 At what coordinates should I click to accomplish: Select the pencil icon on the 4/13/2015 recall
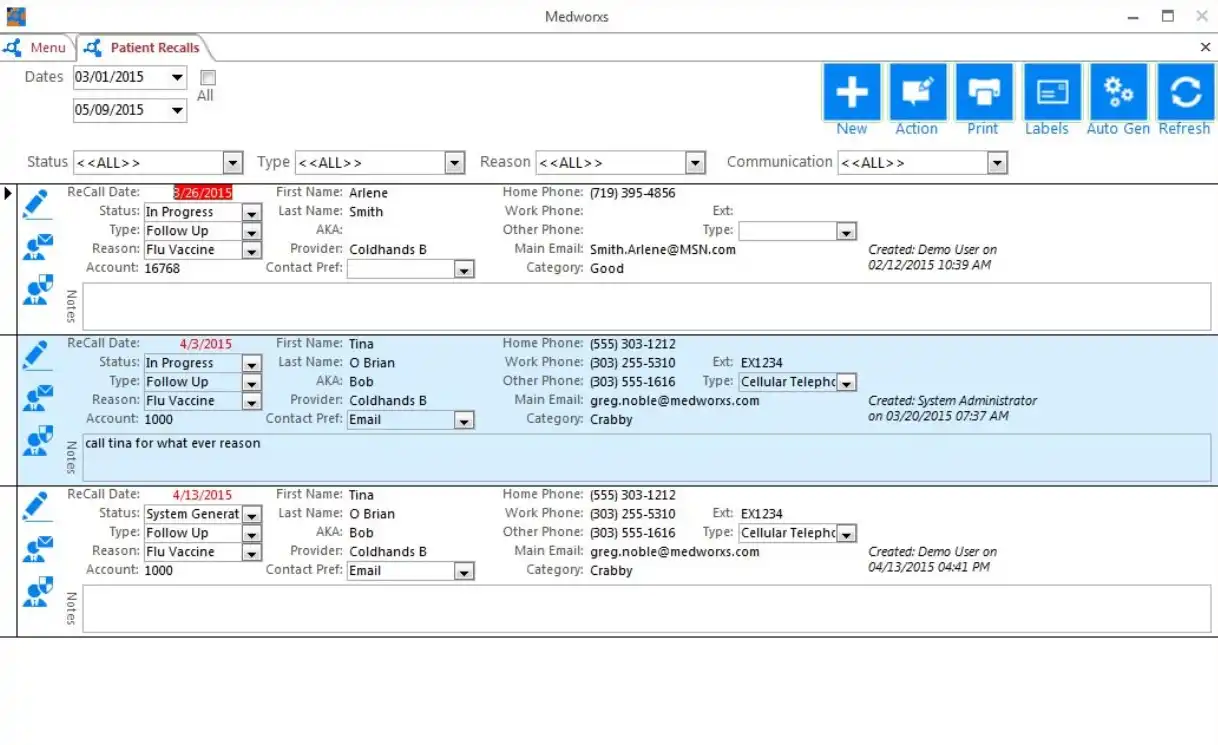click(x=37, y=505)
